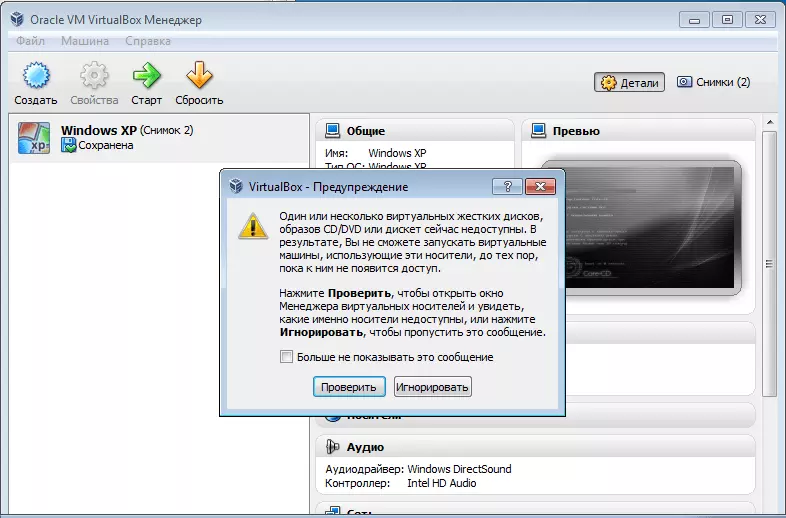Click the Превью section header title

[x=576, y=131]
